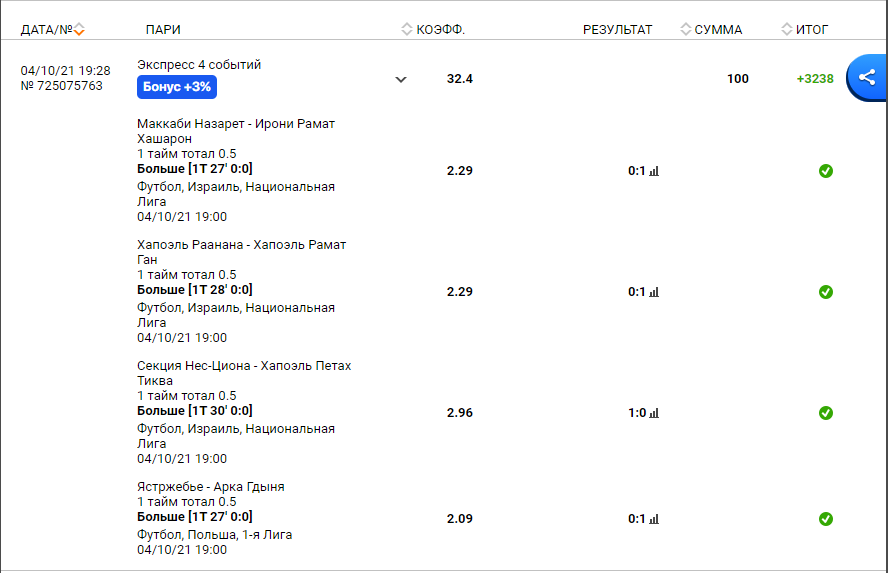Image resolution: width=888 pixels, height=573 pixels.
Task: Click stake amount 100
Action: click(x=737, y=79)
